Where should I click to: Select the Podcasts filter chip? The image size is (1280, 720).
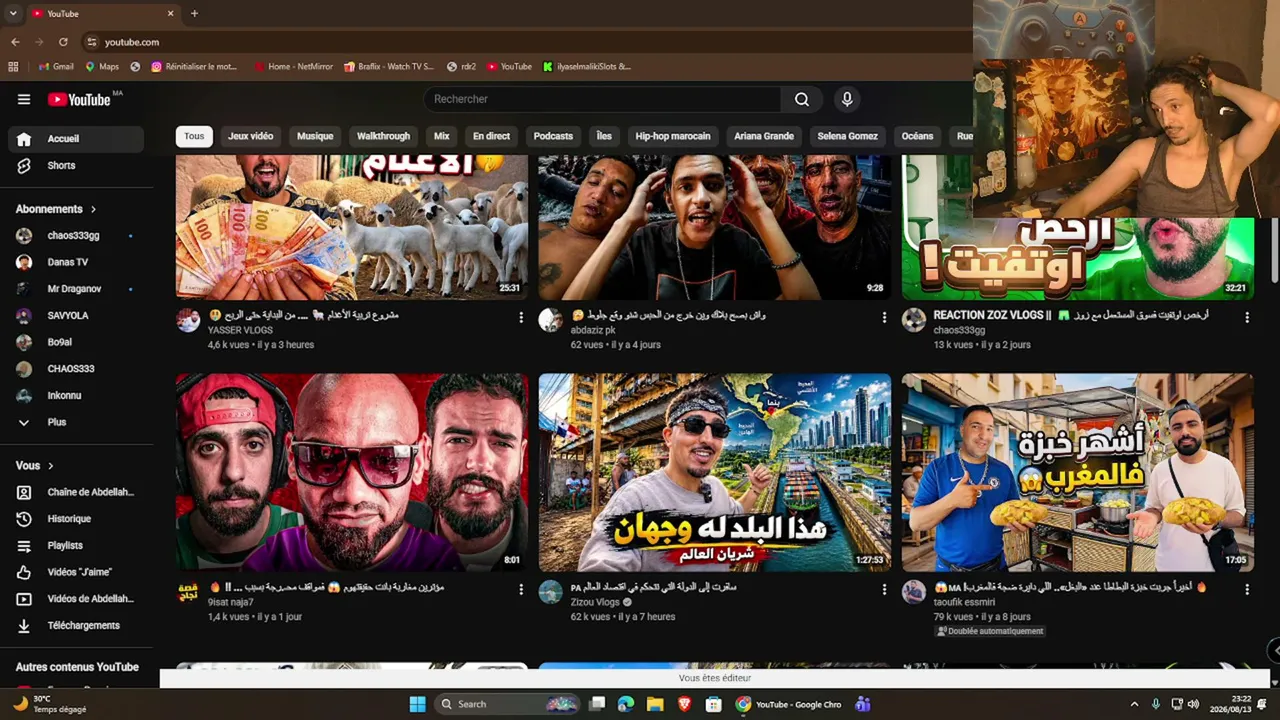click(553, 136)
